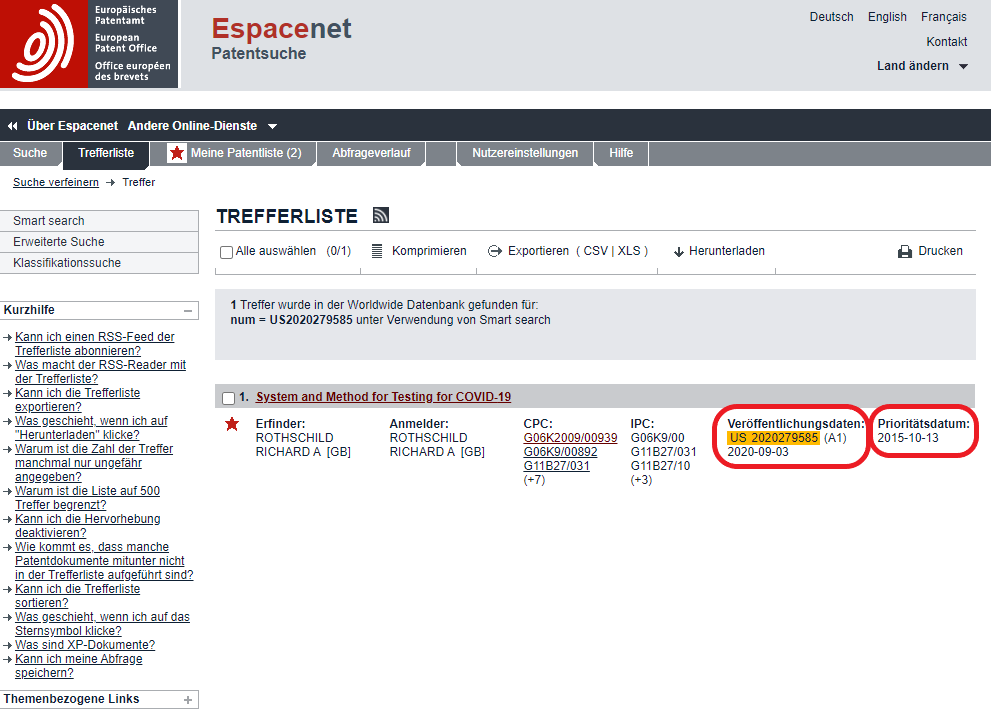
Task: Click the European Patent Office logo
Action: click(x=89, y=44)
